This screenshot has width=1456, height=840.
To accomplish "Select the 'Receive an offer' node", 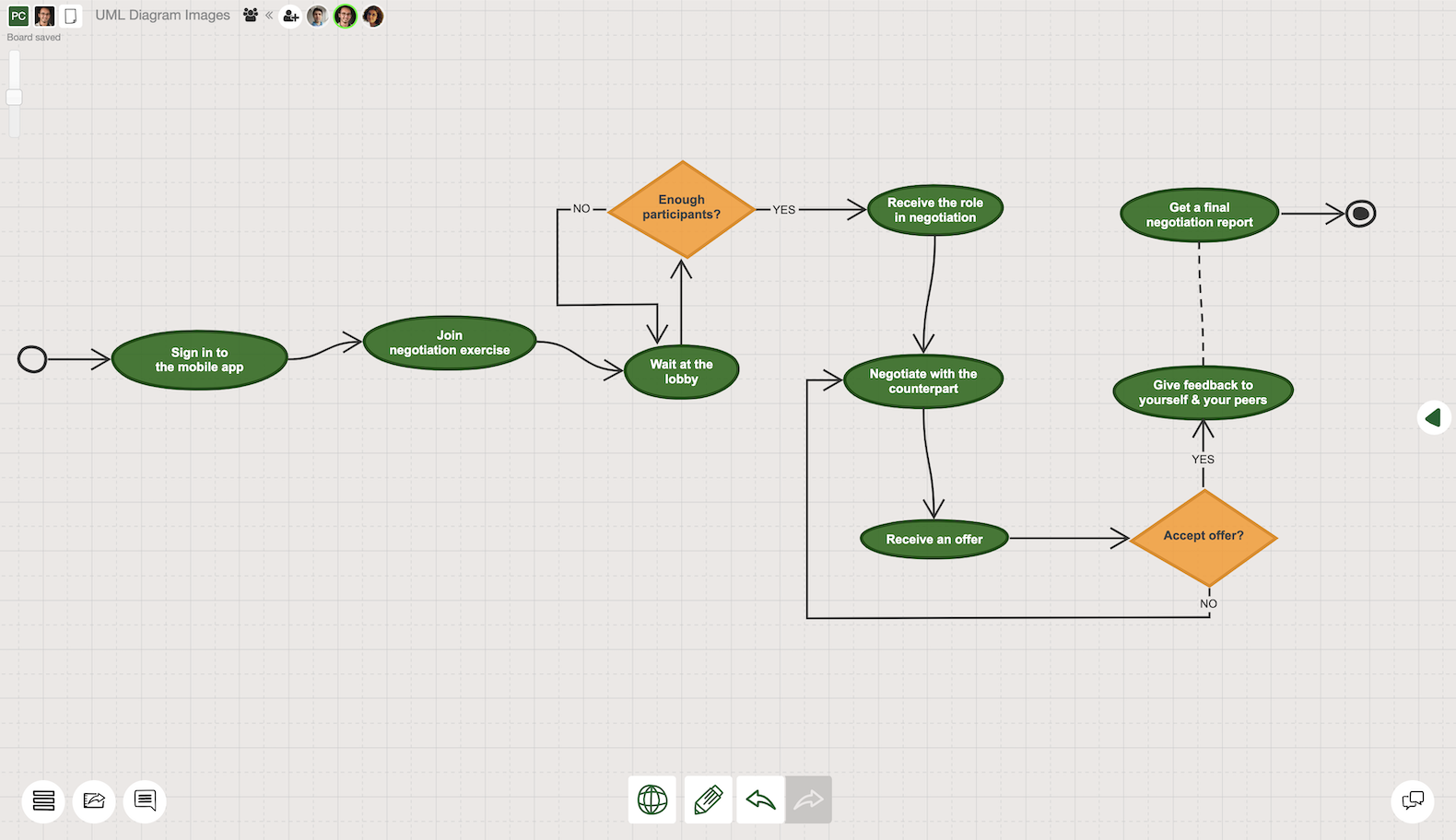I will [934, 540].
